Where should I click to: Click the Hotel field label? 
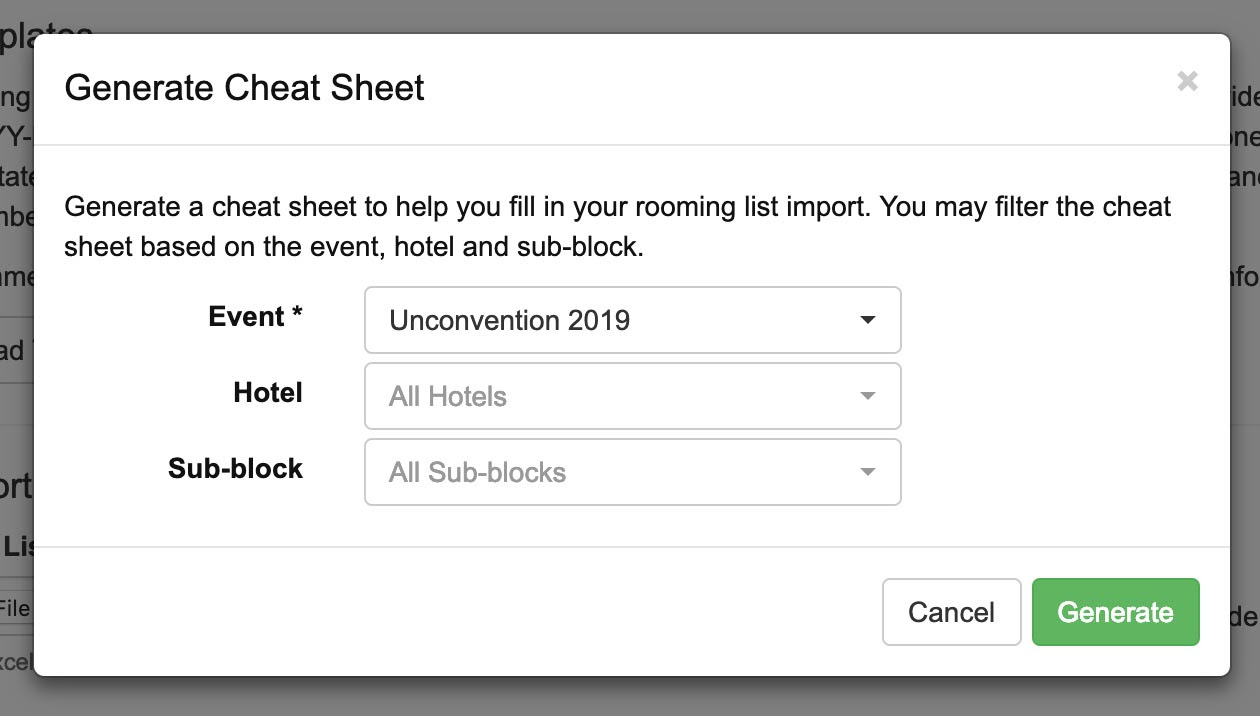(x=268, y=393)
